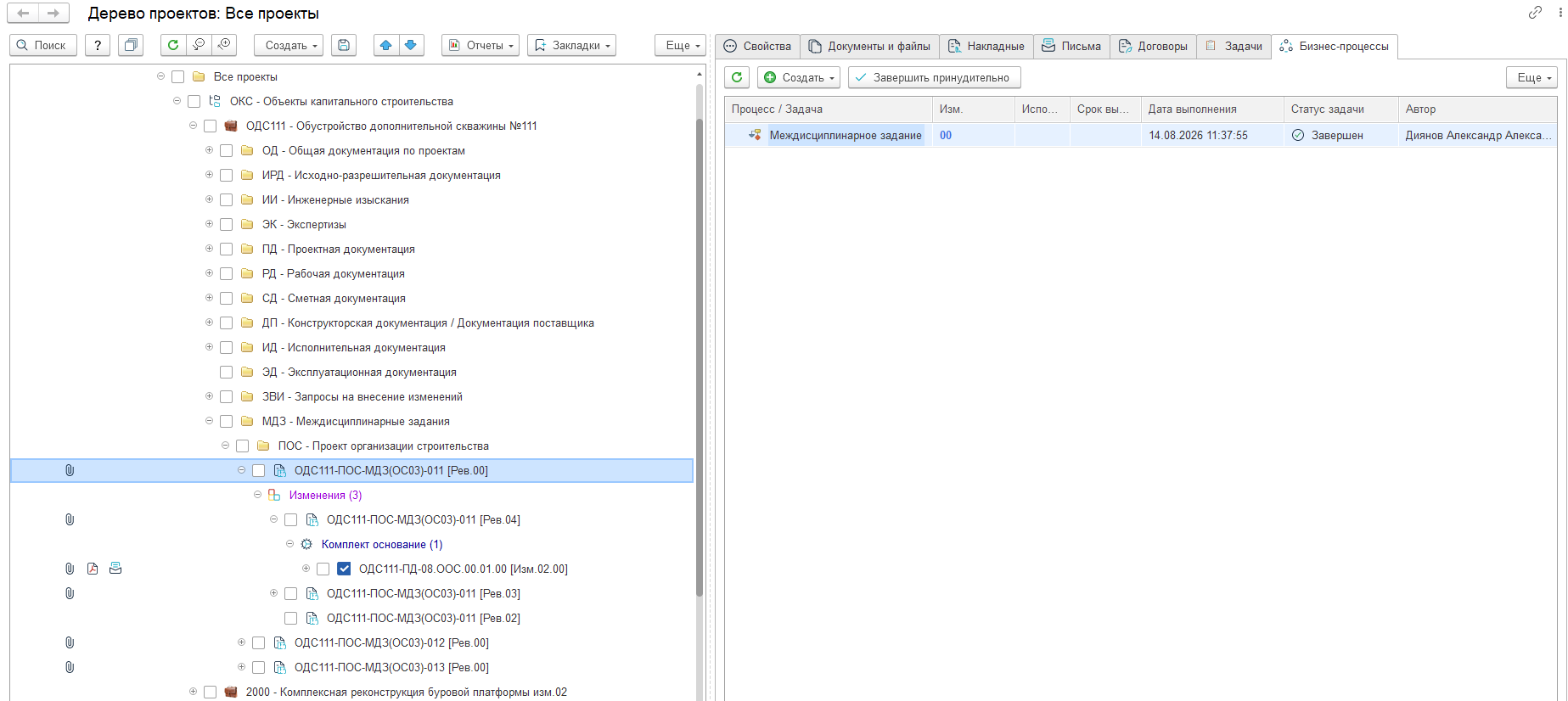
Task: Open the Закладки dropdown menu
Action: tap(571, 45)
